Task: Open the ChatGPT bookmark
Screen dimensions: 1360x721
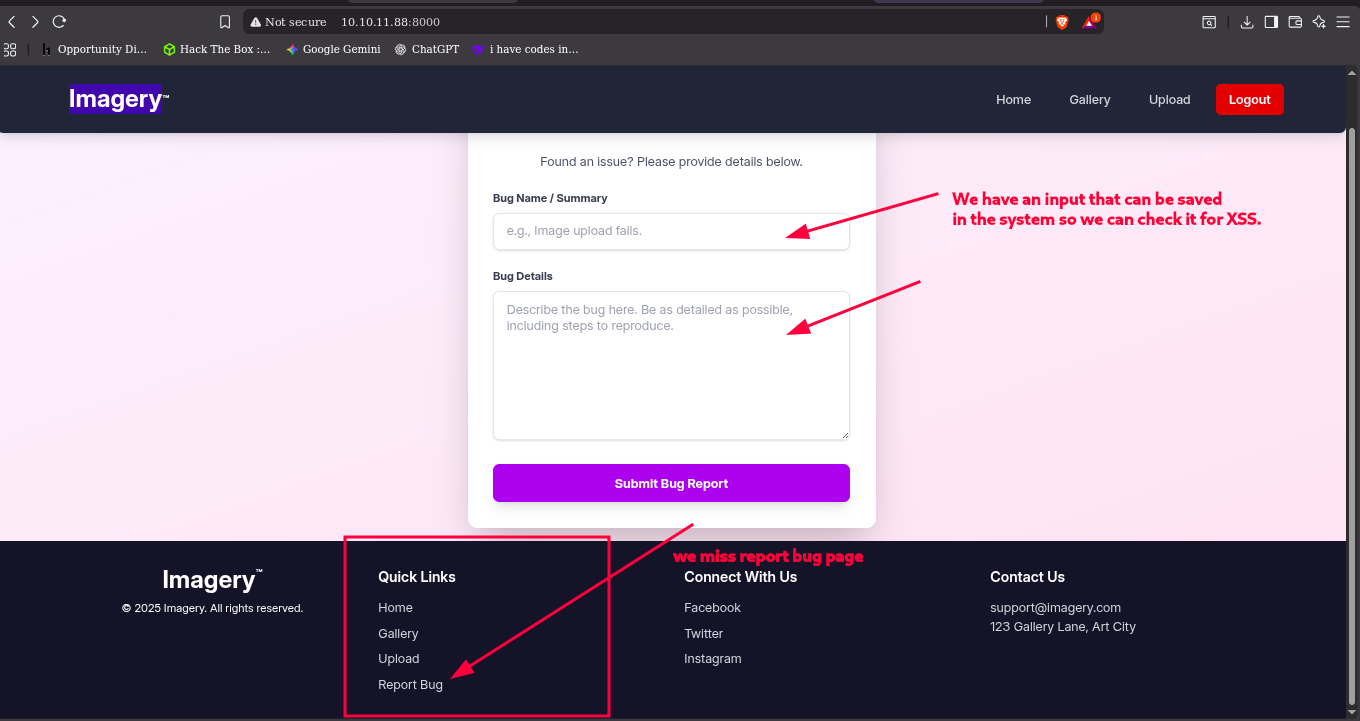Action: [x=427, y=49]
